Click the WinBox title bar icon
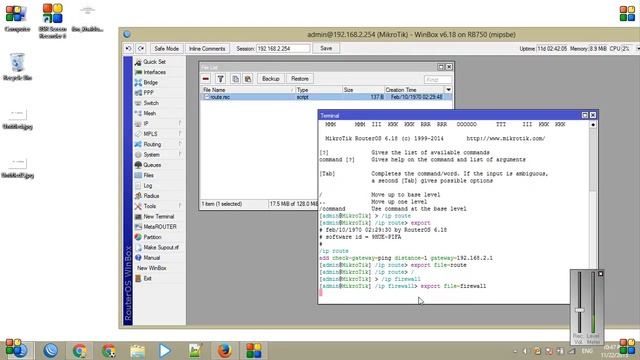The height and width of the screenshot is (360, 640). tap(127, 34)
